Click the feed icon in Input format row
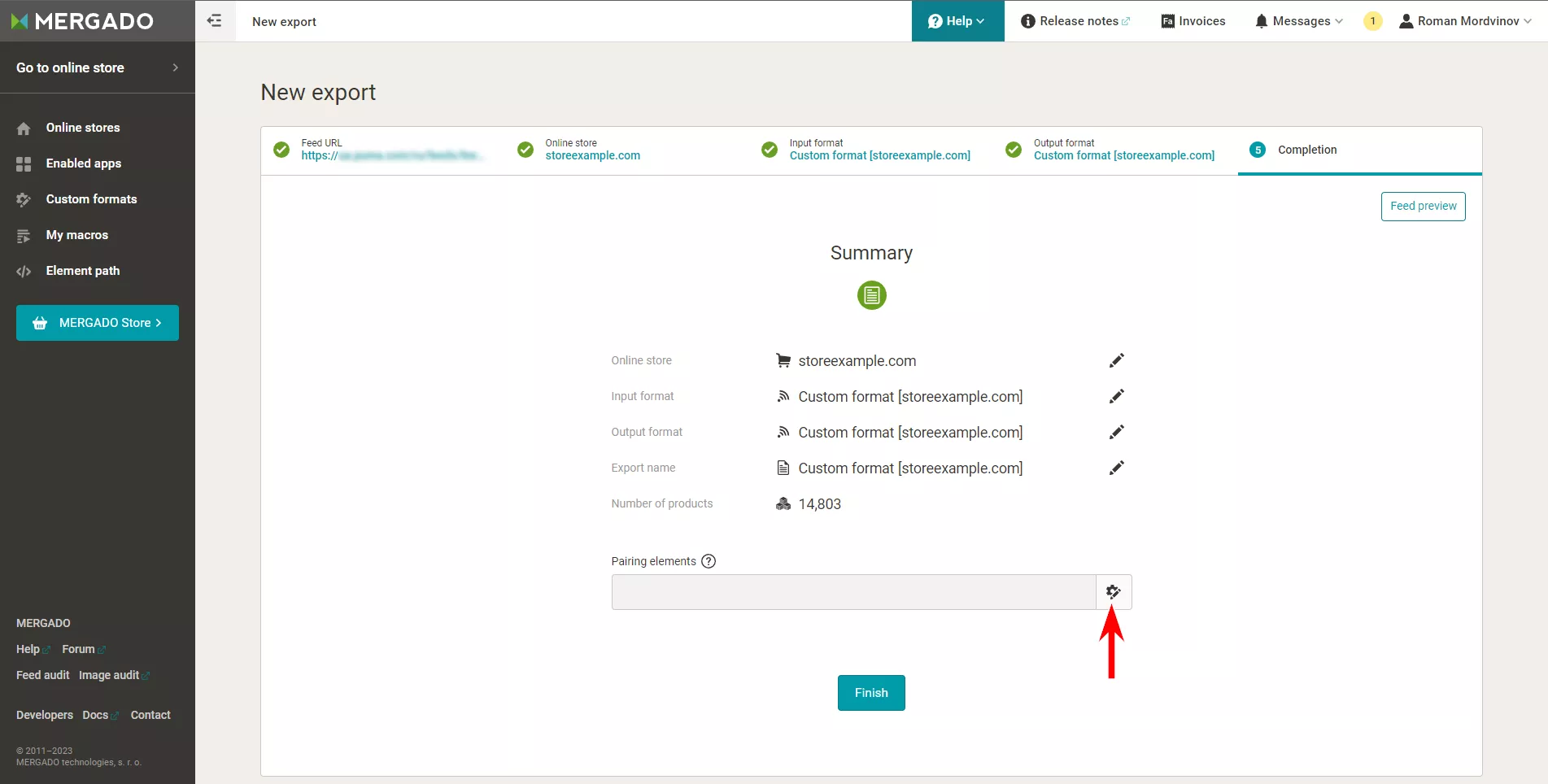 (x=783, y=396)
